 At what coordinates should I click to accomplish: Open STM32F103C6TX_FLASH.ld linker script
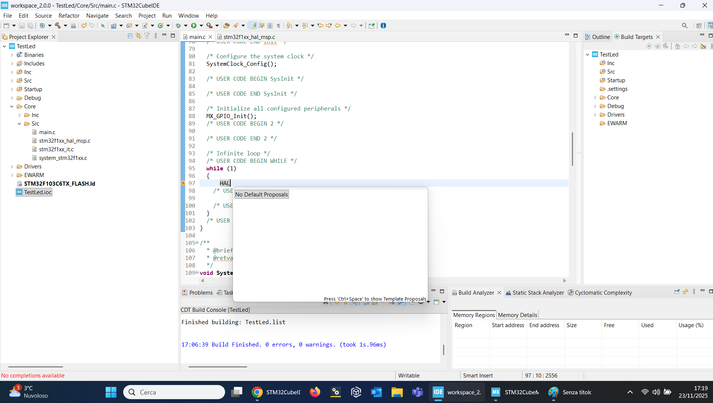click(59, 184)
